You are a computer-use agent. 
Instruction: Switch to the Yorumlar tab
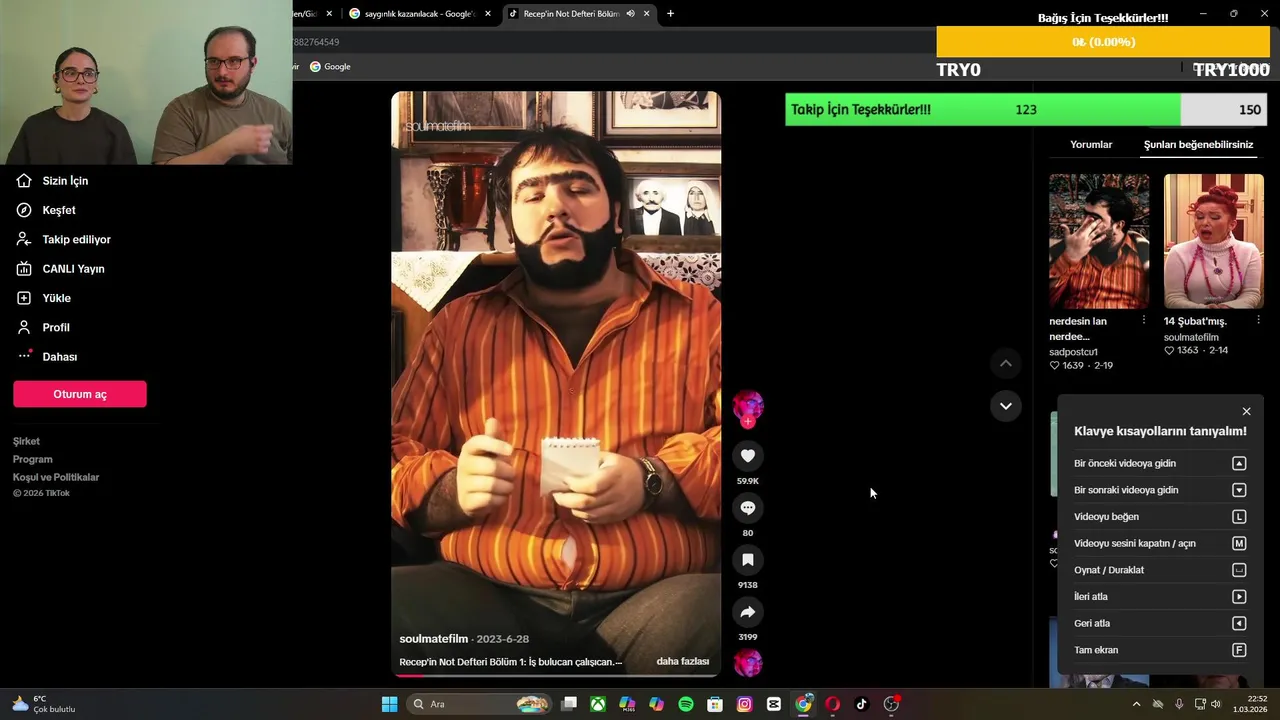[x=1091, y=144]
